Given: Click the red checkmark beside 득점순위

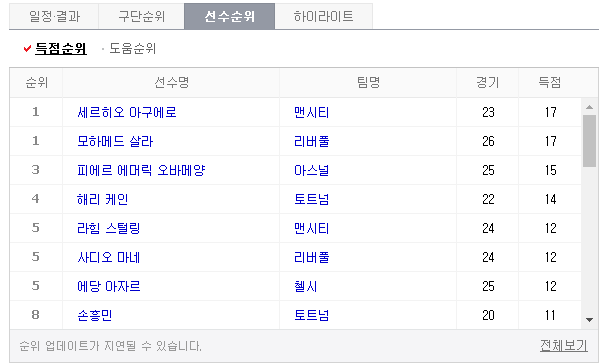Looking at the screenshot, I should pos(27,49).
